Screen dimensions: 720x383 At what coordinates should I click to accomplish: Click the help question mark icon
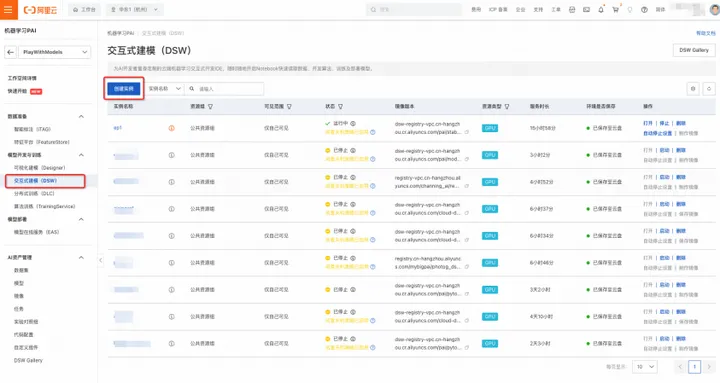tap(644, 10)
